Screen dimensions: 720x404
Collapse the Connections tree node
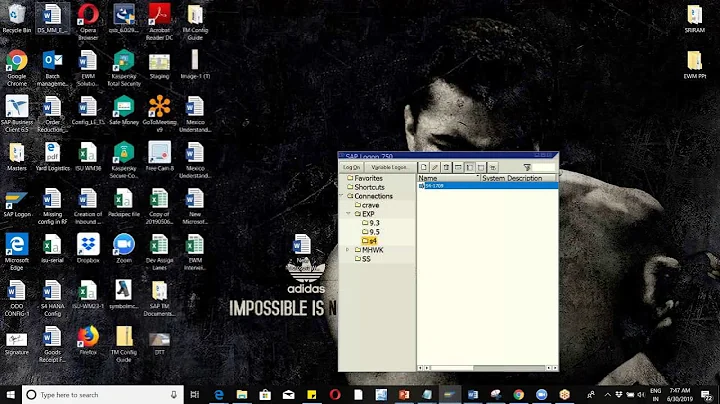341,196
